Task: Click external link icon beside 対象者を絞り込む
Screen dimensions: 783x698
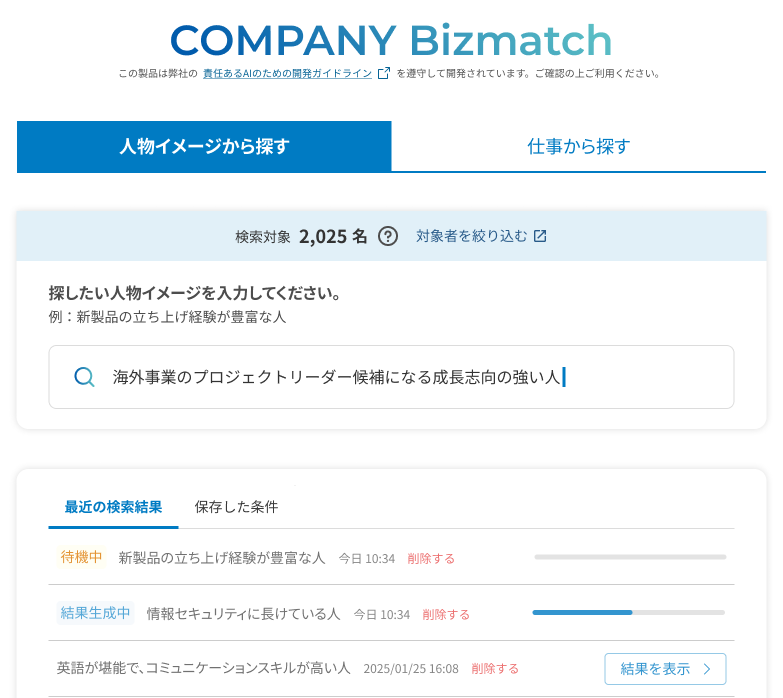Action: click(x=540, y=237)
